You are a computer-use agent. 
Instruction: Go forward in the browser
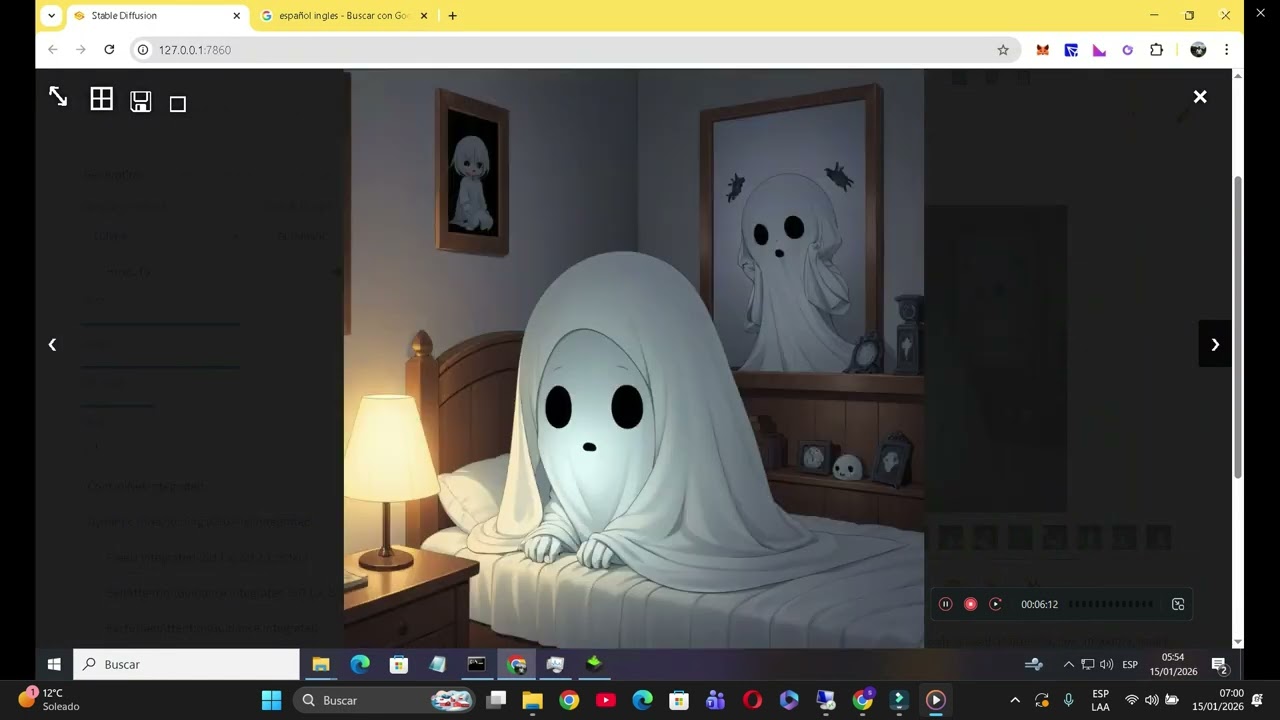tap(81, 50)
